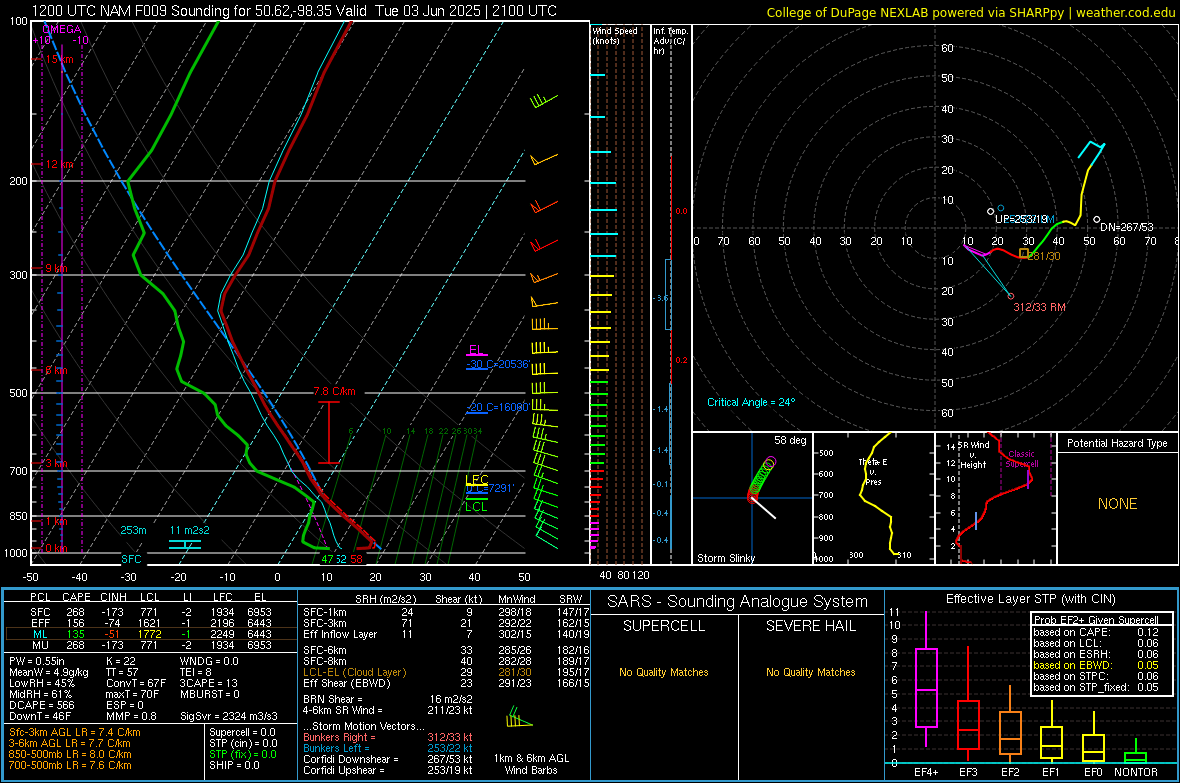
Task: Click the BRN Shear = 16 m2/s2 line
Action: [387, 699]
